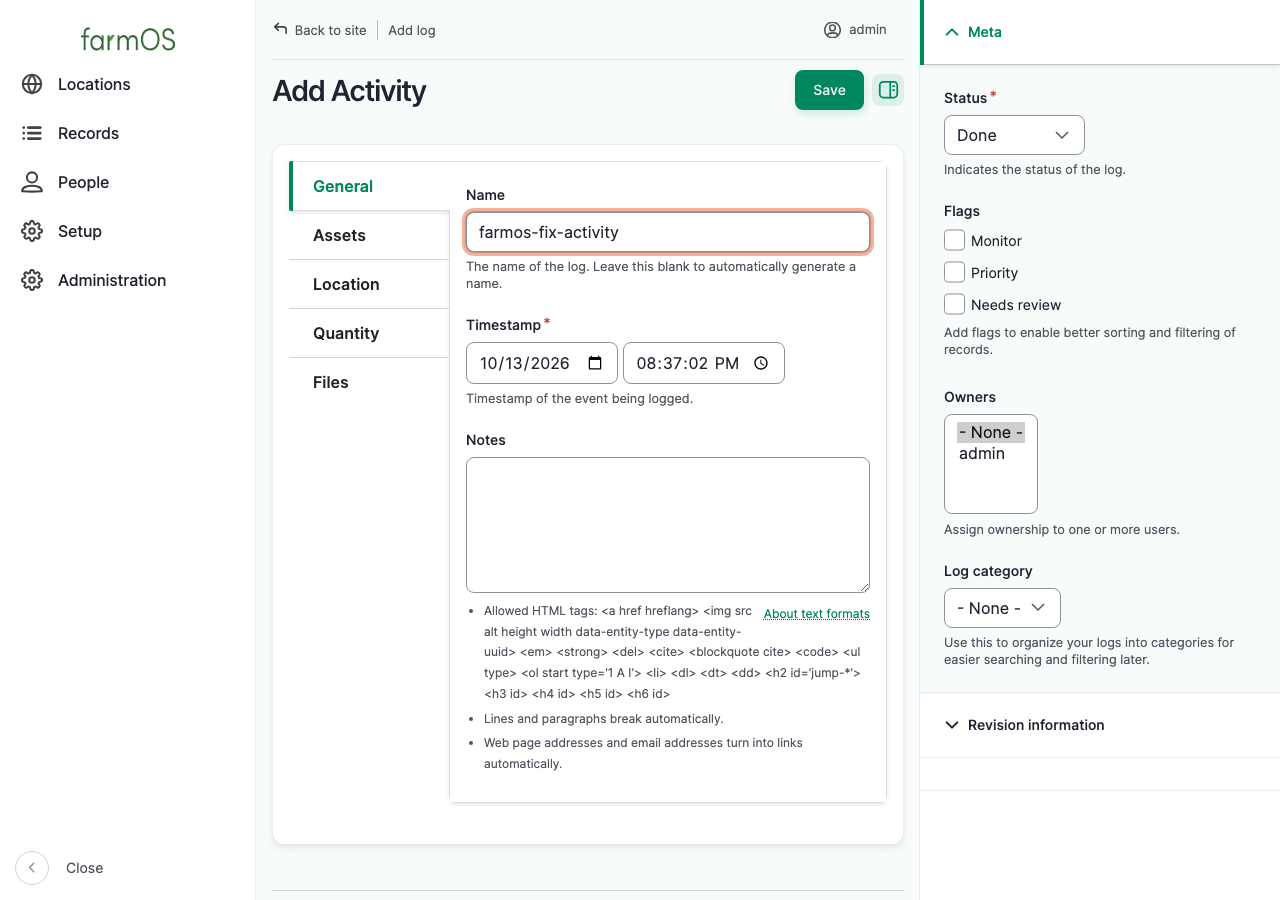The image size is (1280, 900).
Task: Select admin in the Owners list
Action: pos(990,453)
